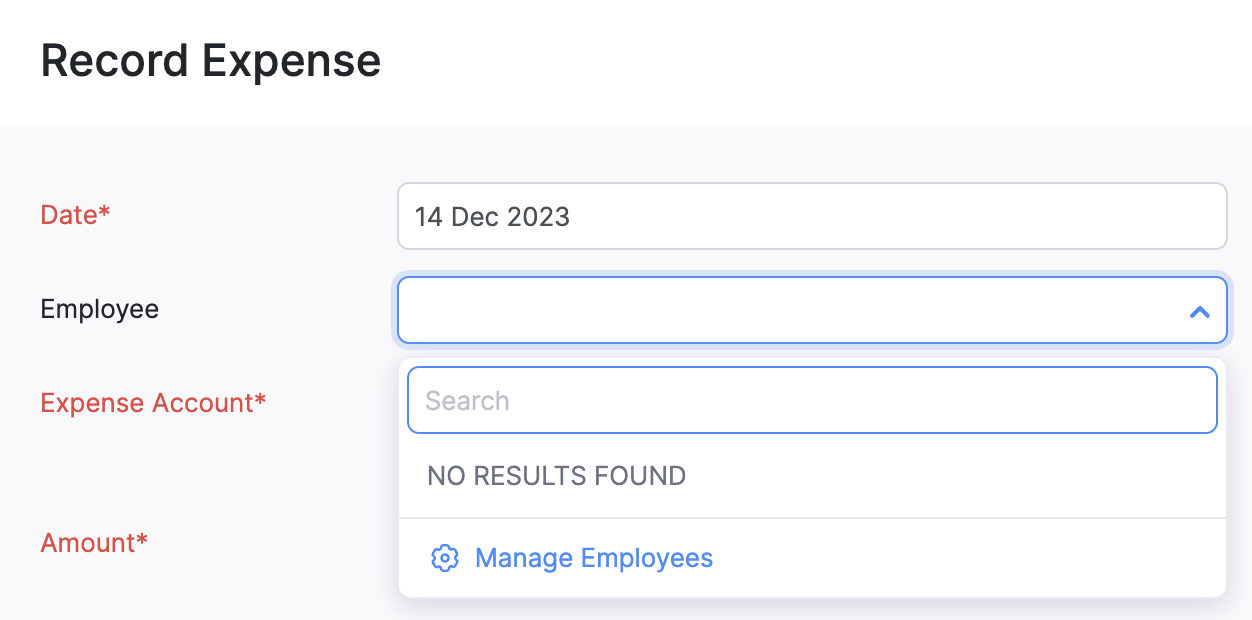Click the Expense Account* label
Viewport: 1252px width, 620px height.
coord(153,403)
